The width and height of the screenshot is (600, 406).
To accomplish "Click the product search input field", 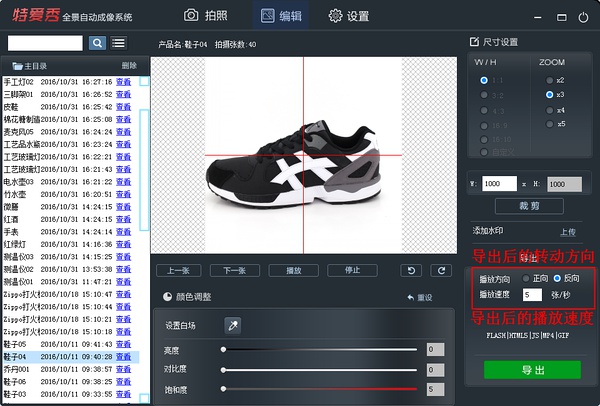I will (45, 43).
